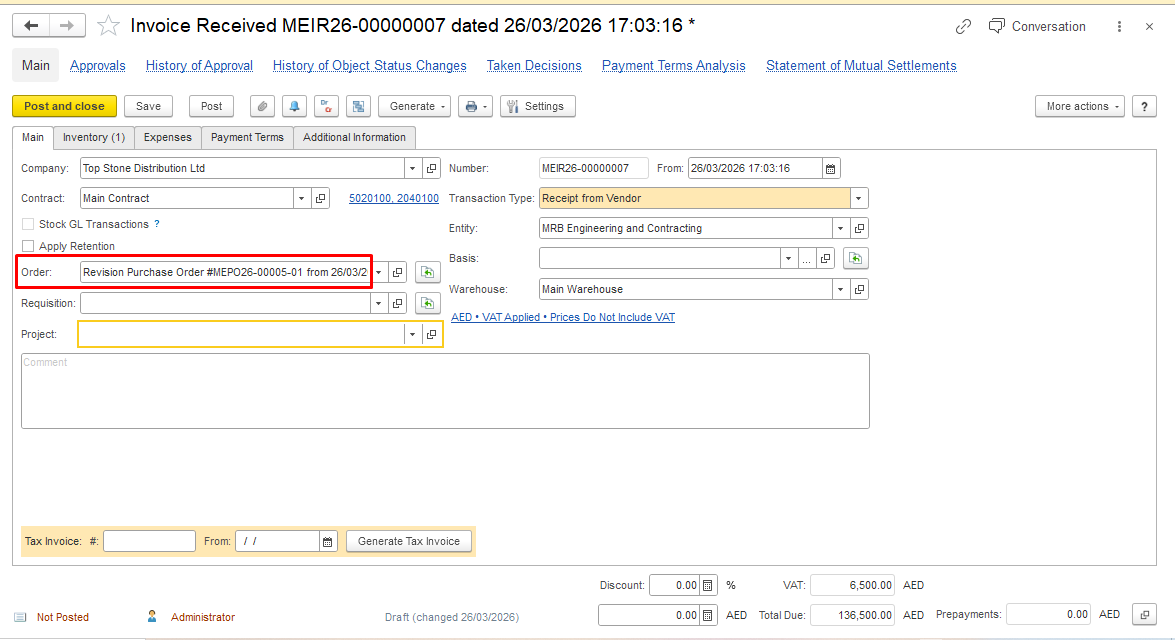Copy the document link using the chain icon
Screen dimensions: 1175x640
click(963, 27)
